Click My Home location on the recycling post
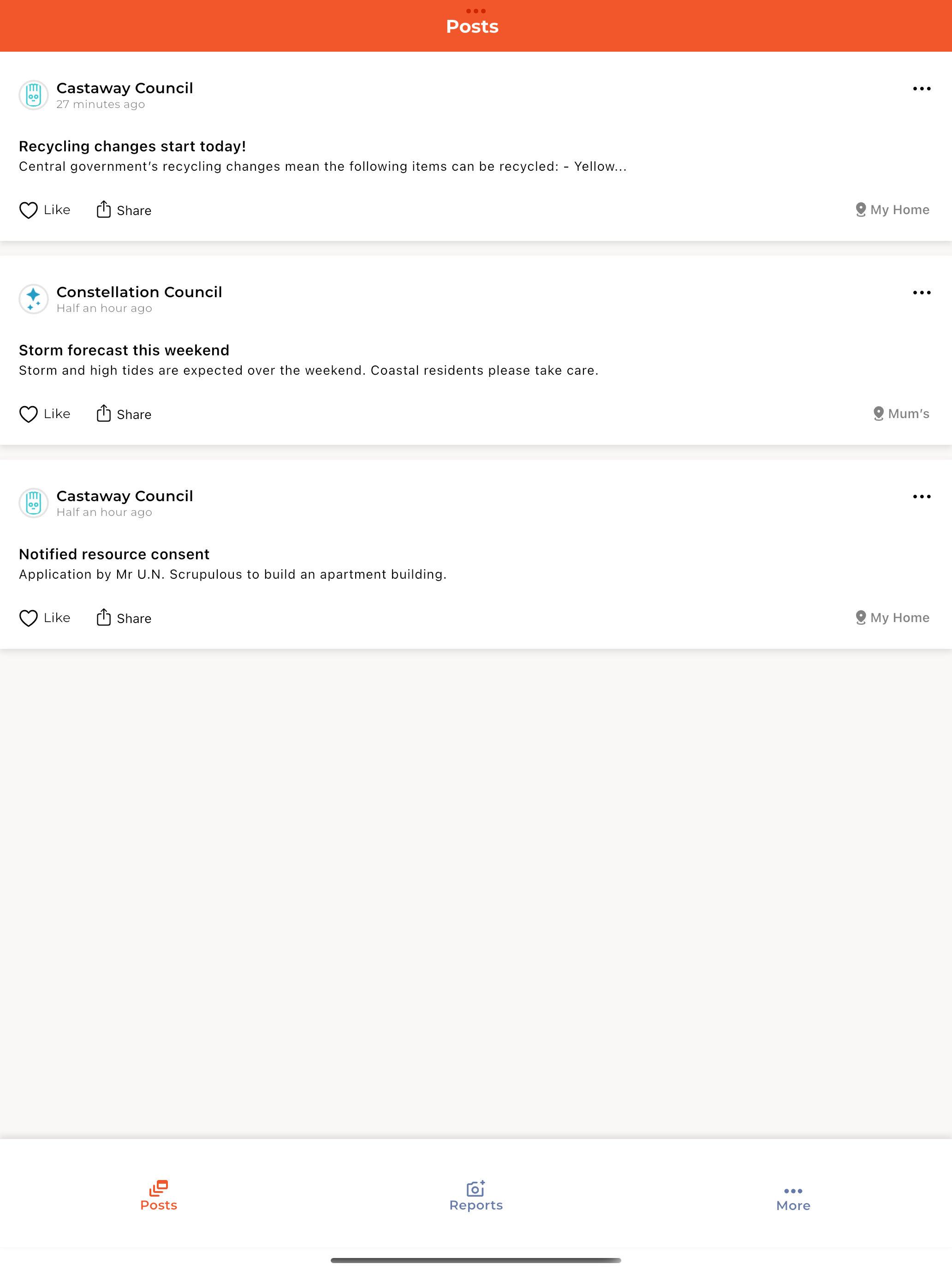952x1270 pixels. point(891,210)
